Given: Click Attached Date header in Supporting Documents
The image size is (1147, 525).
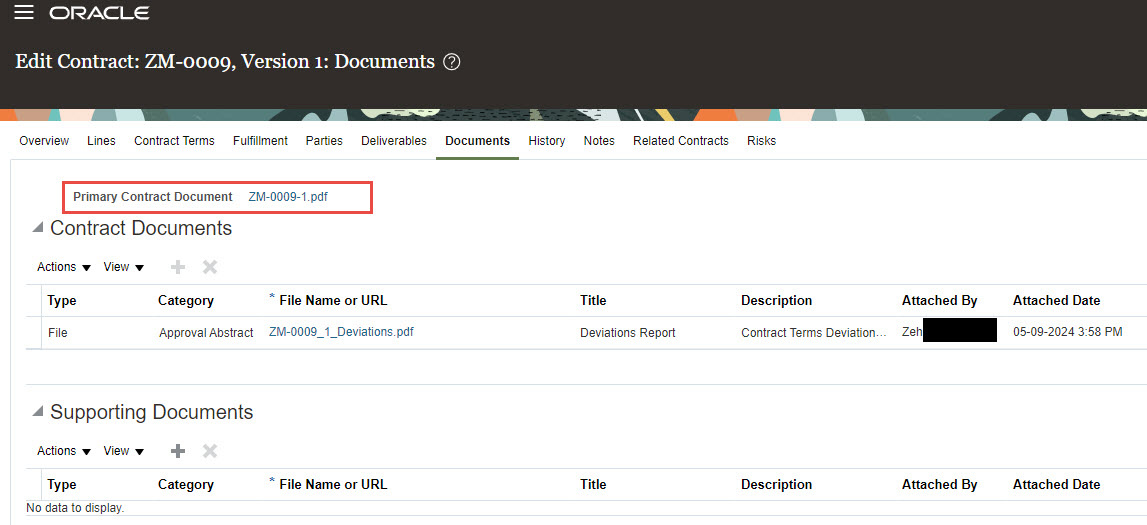Looking at the screenshot, I should (1056, 484).
